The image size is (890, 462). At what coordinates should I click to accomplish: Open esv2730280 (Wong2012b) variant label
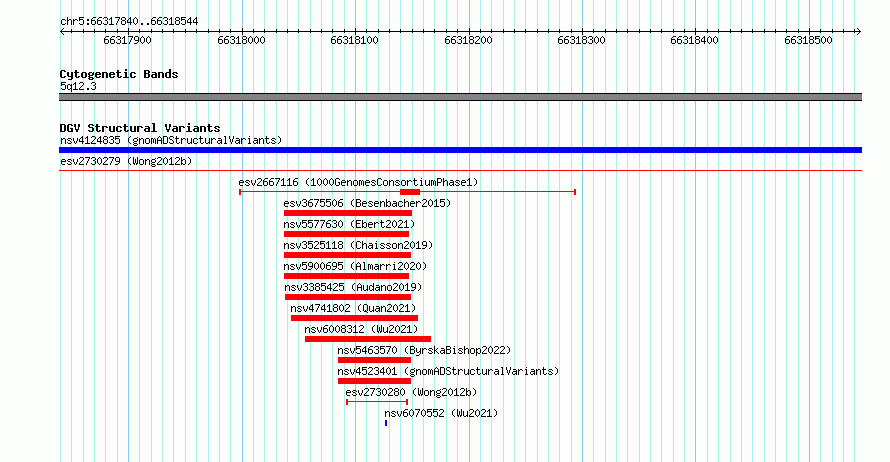tap(412, 392)
